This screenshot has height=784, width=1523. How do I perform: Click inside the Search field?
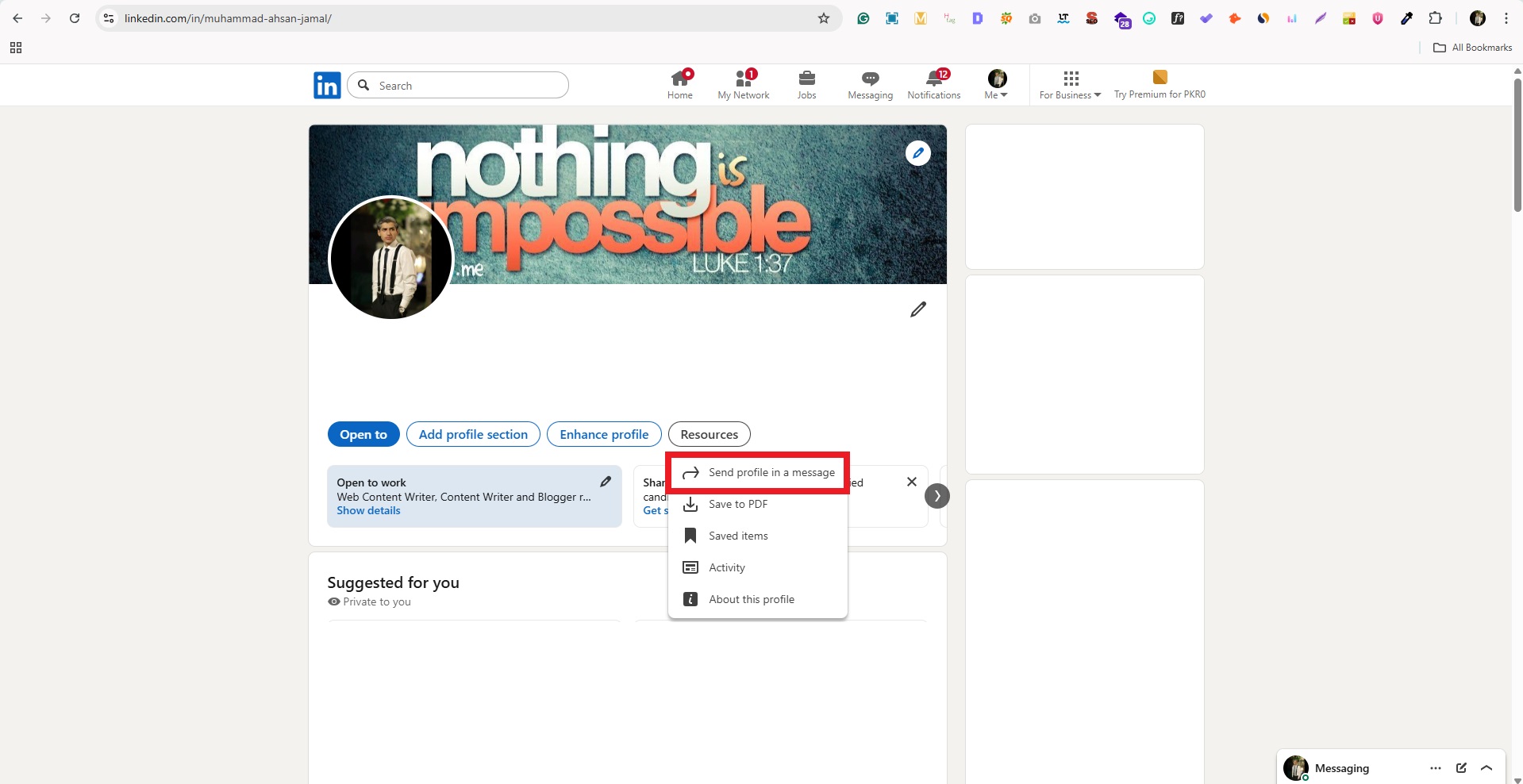pos(458,85)
